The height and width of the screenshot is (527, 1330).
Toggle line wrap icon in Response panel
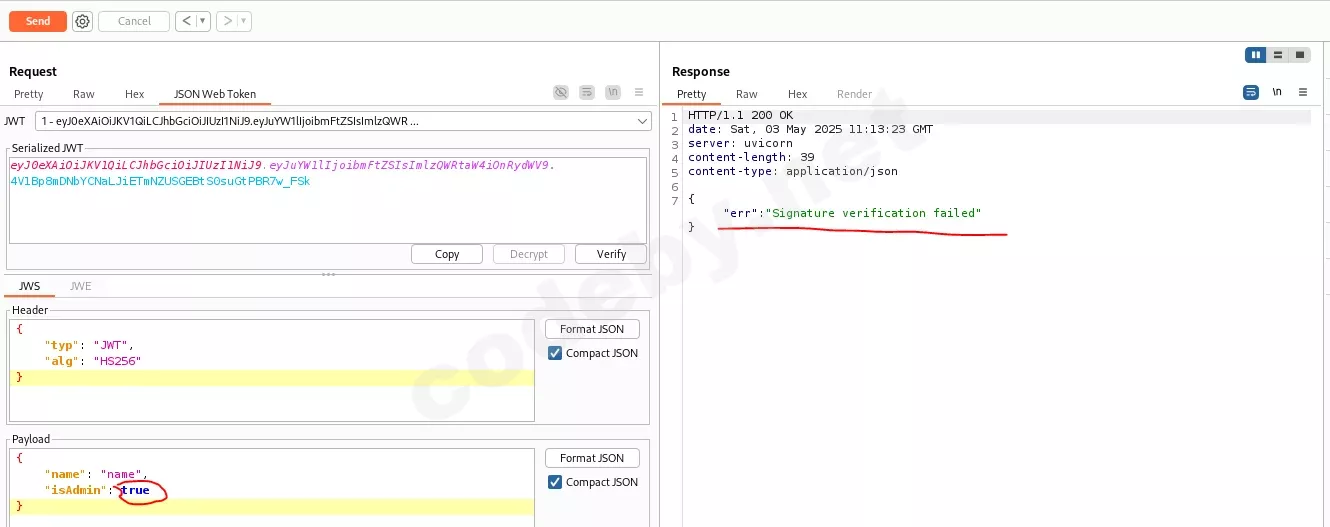point(1251,92)
